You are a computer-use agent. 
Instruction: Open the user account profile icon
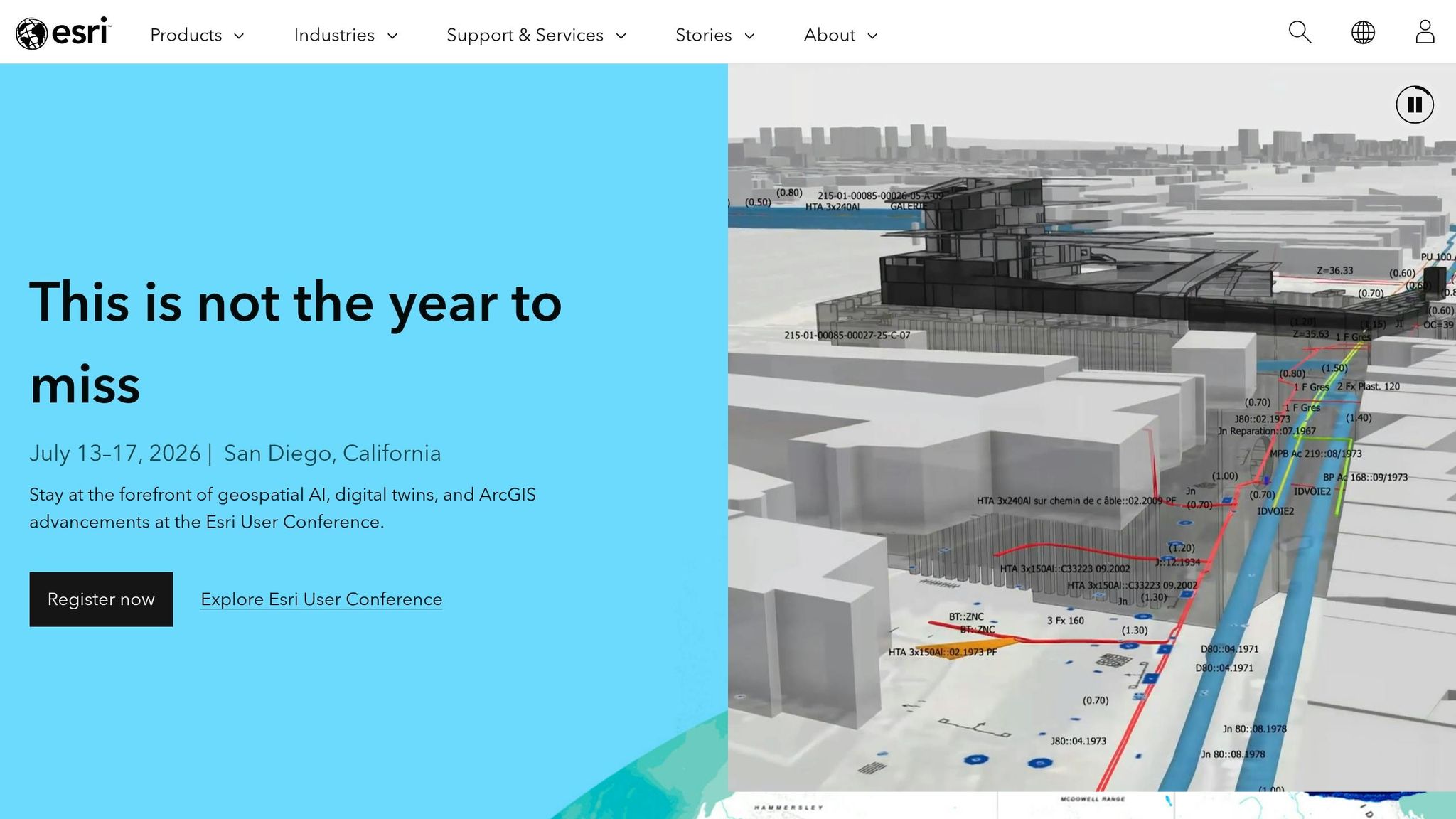point(1425,32)
